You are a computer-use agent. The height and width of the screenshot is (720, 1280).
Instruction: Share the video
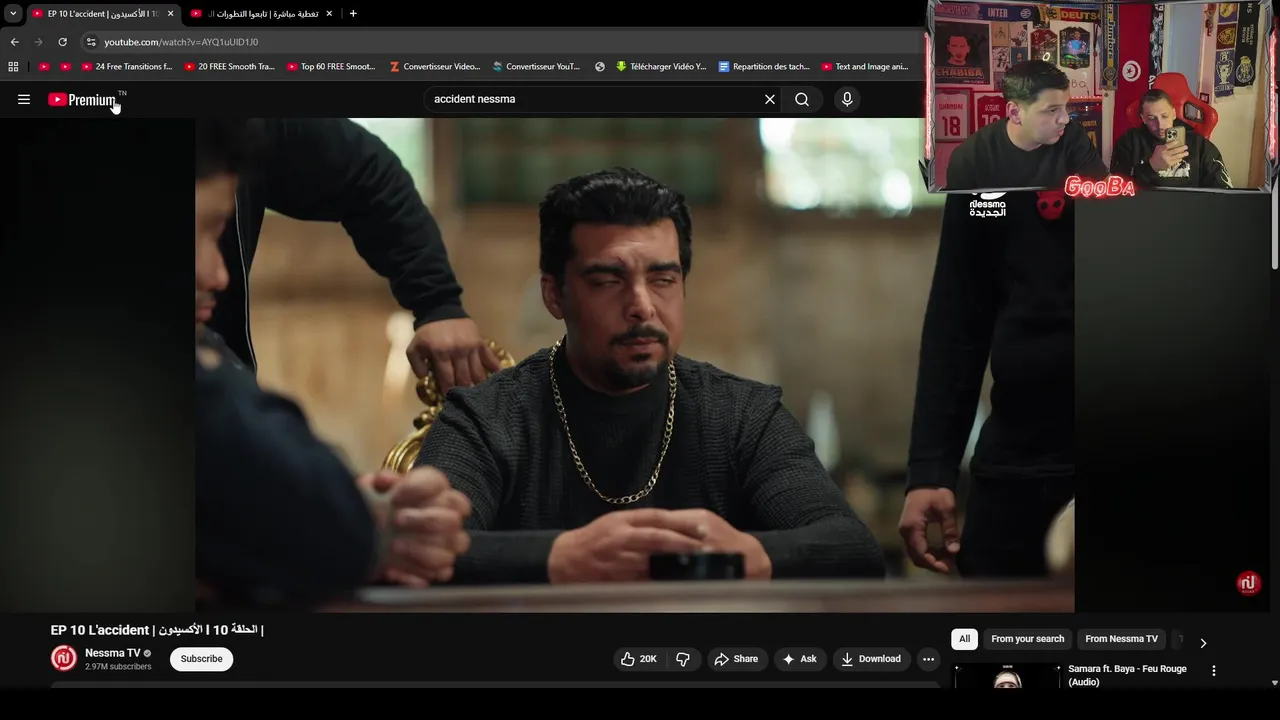pyautogui.click(x=736, y=659)
